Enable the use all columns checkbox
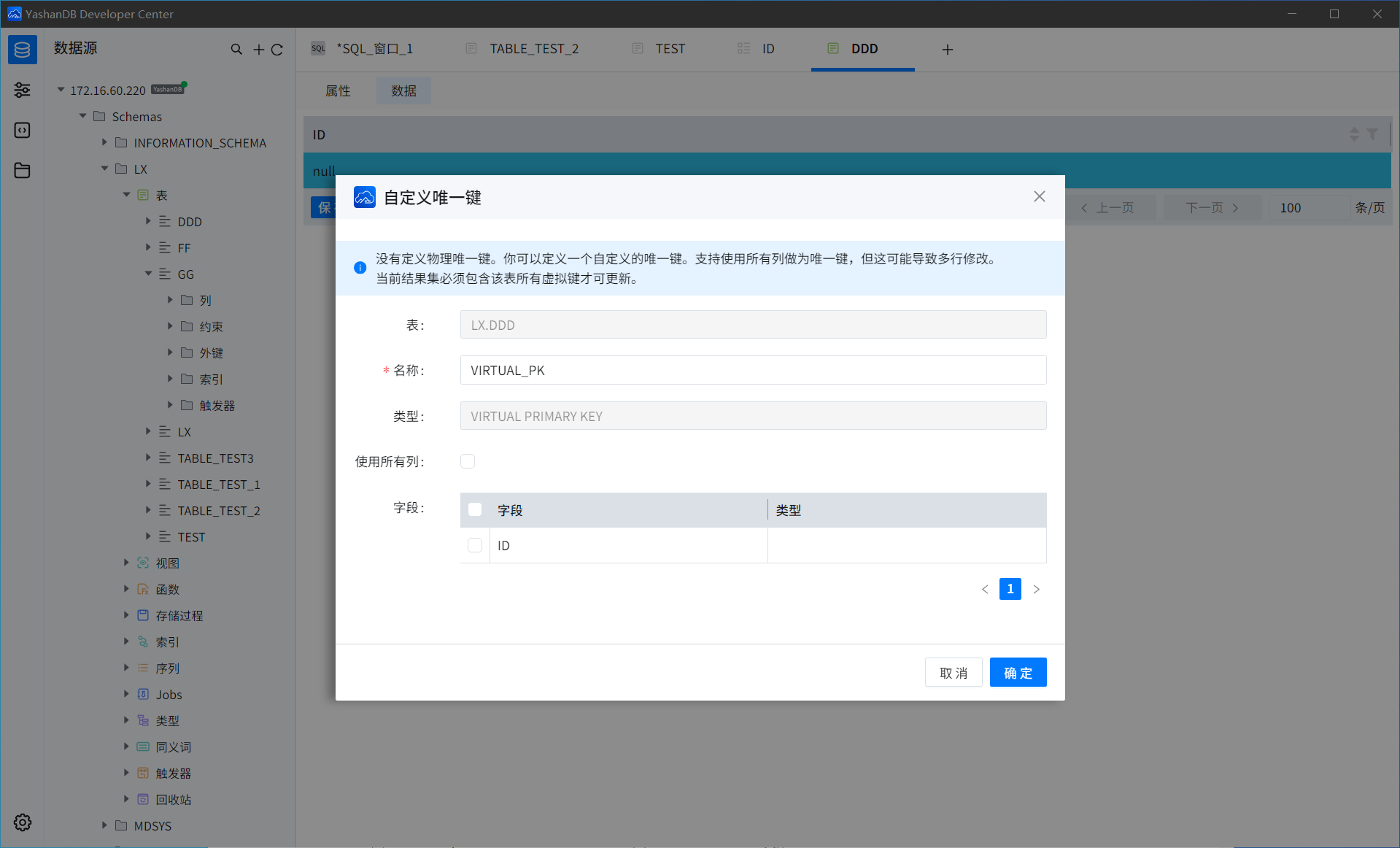The width and height of the screenshot is (1400, 848). pos(468,461)
